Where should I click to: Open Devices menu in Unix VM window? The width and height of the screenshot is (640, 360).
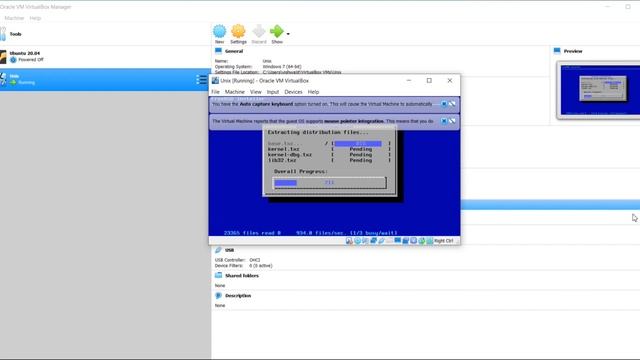pos(293,92)
